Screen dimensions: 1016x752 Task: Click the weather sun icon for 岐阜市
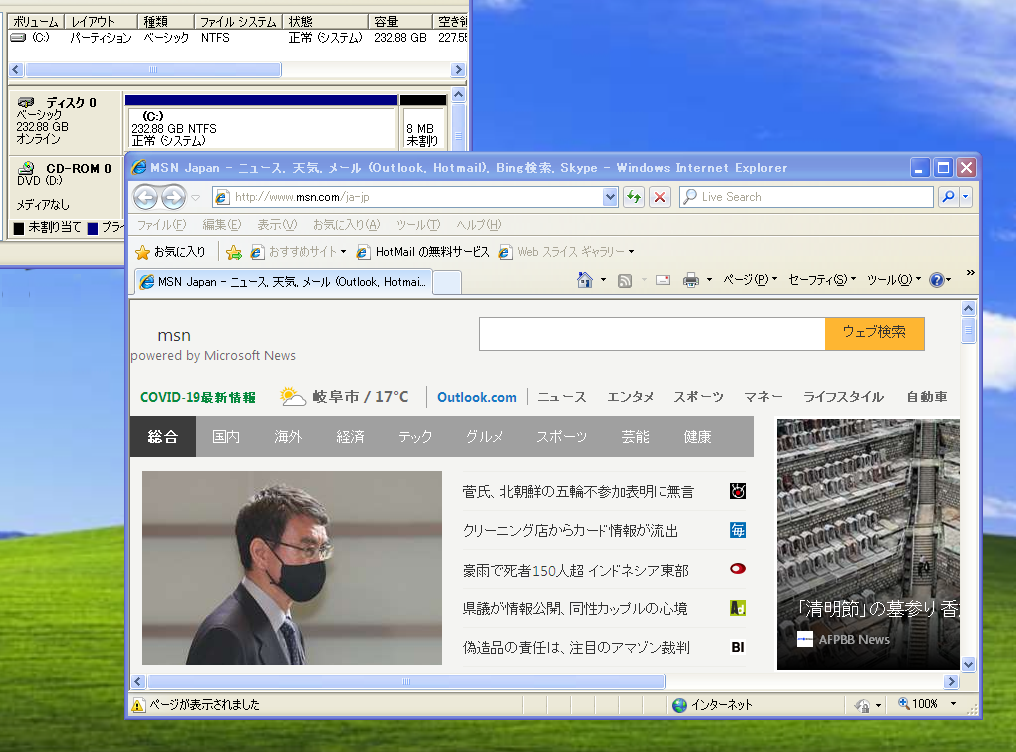pyautogui.click(x=292, y=396)
